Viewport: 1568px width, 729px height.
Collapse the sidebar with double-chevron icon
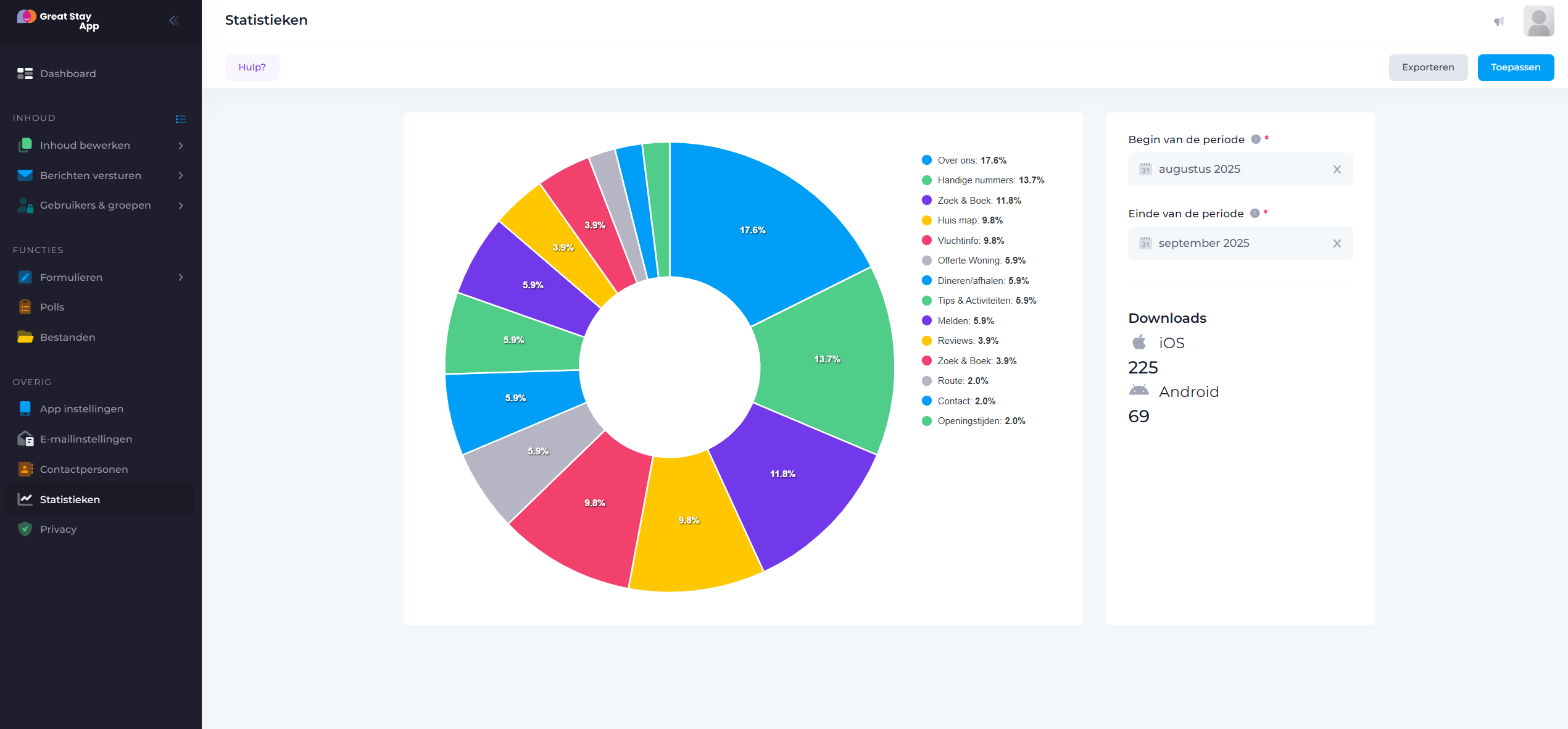(174, 20)
